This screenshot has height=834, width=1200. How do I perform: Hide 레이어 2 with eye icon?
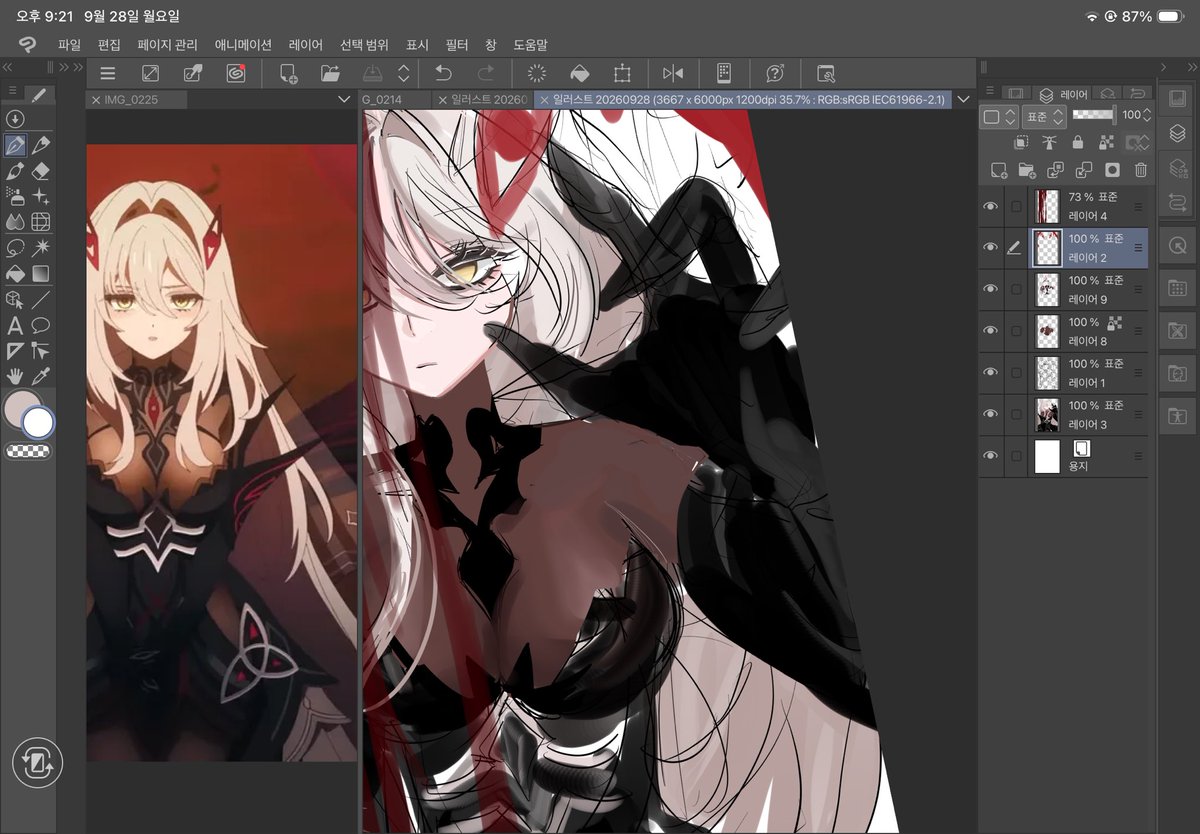(991, 247)
